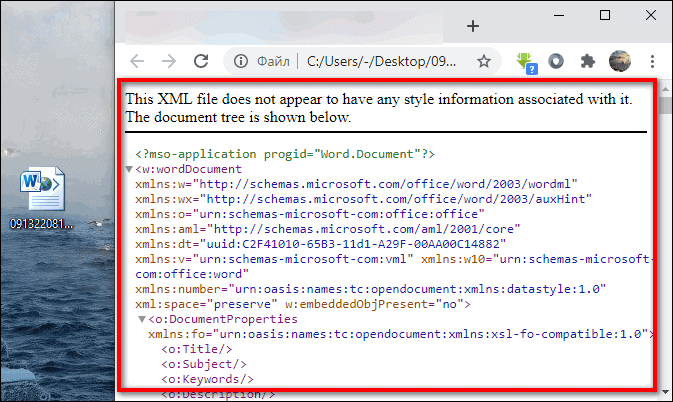Minimize the browser window
The image size is (673, 402).
[x=559, y=15]
